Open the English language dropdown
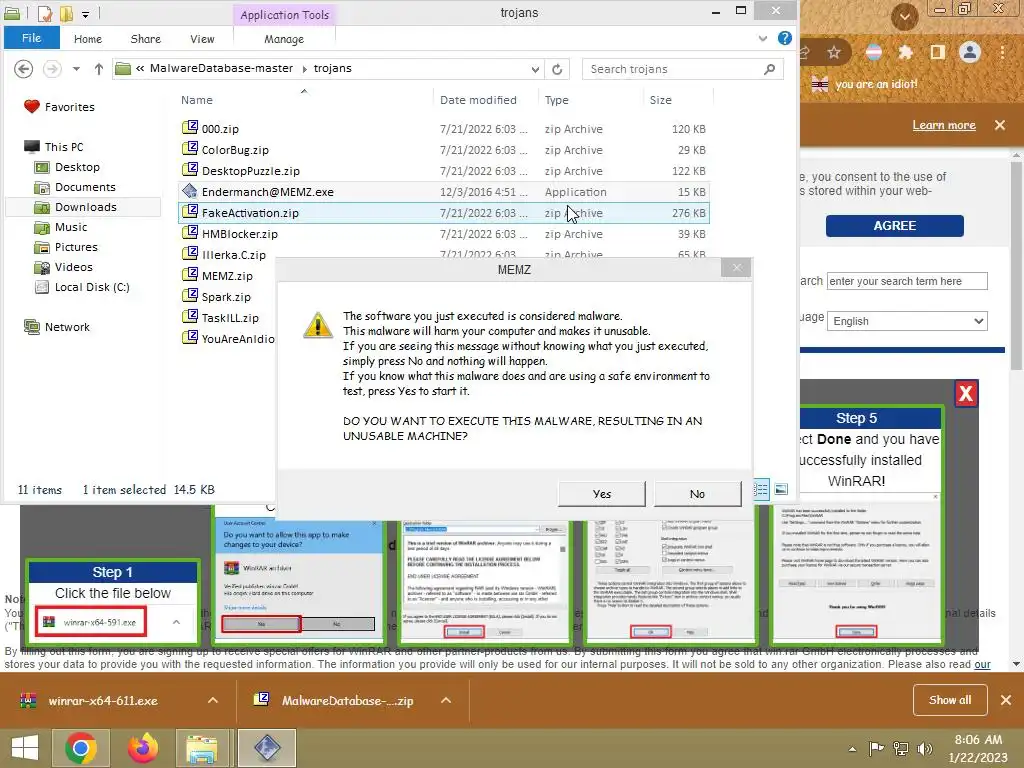Screen dimensions: 1024x768 coord(906,321)
